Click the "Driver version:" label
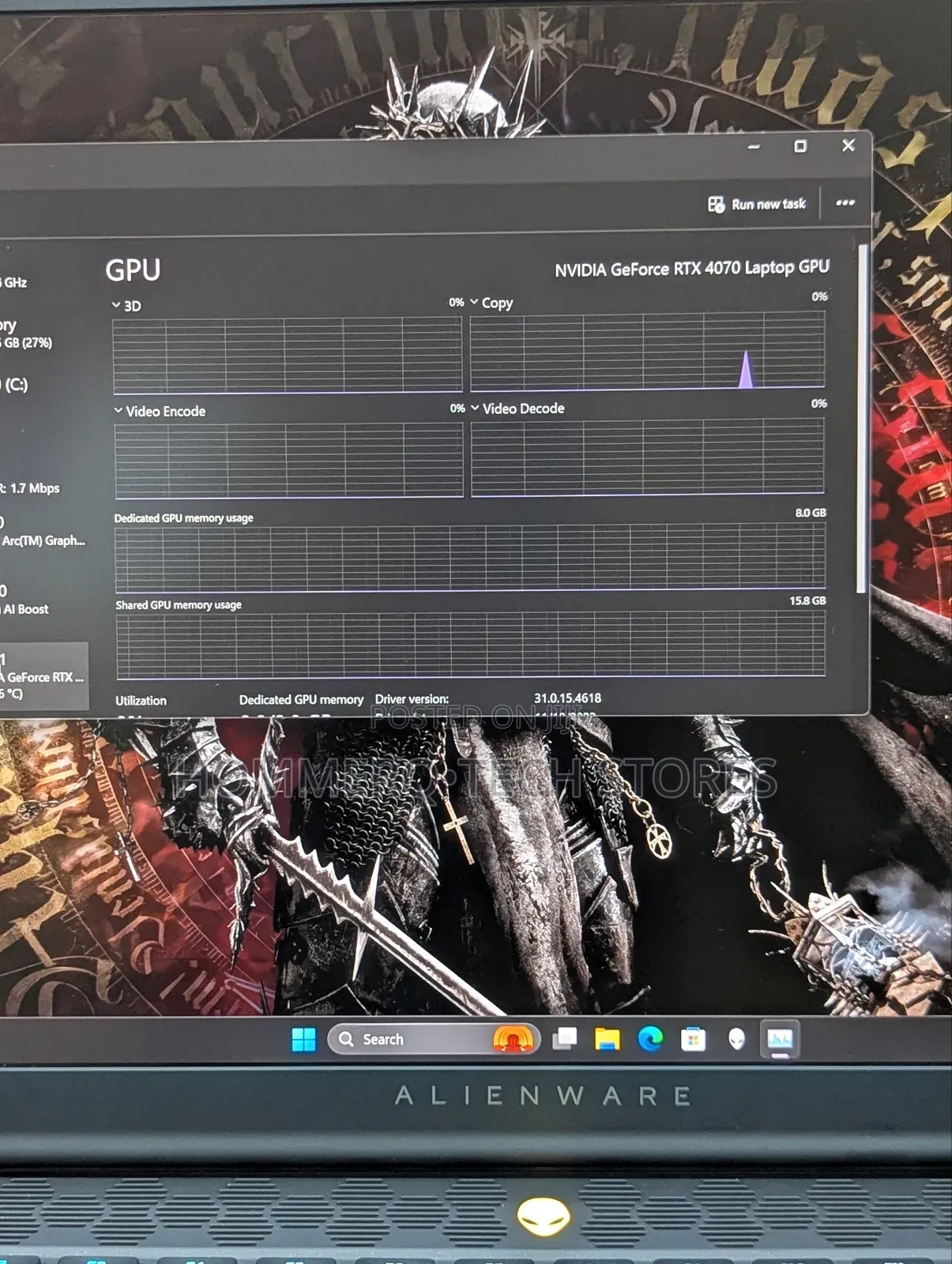Screen dimensions: 952x1264 point(412,699)
